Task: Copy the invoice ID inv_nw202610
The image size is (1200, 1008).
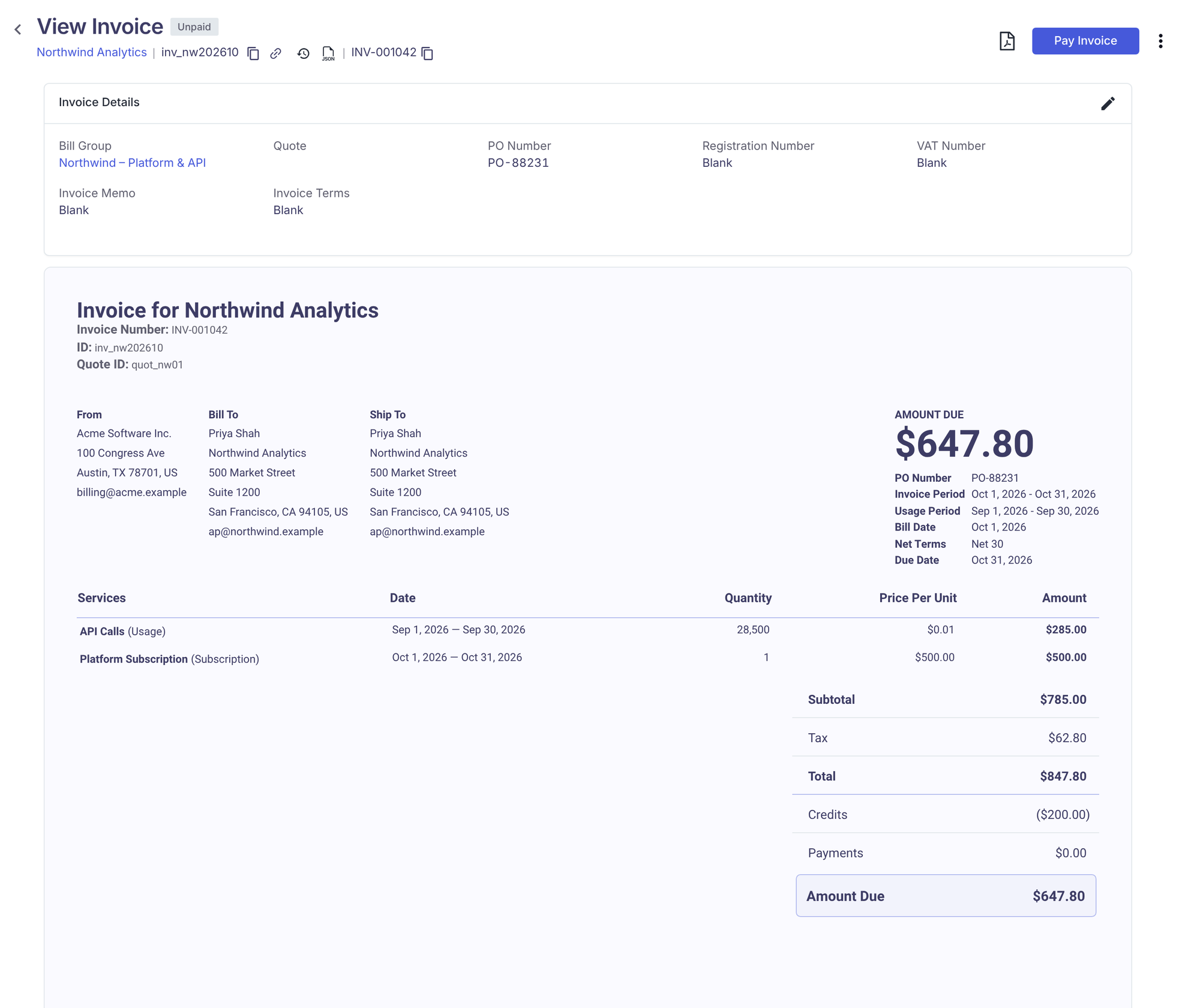Action: (x=253, y=53)
